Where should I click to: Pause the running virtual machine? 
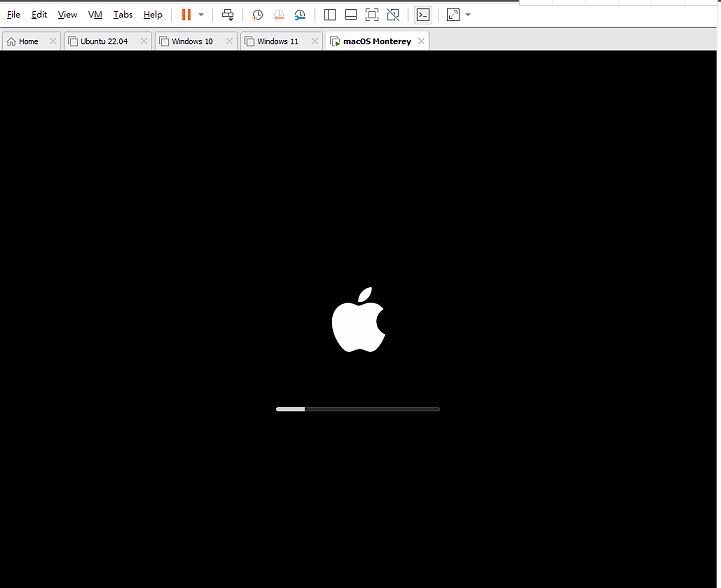point(186,15)
